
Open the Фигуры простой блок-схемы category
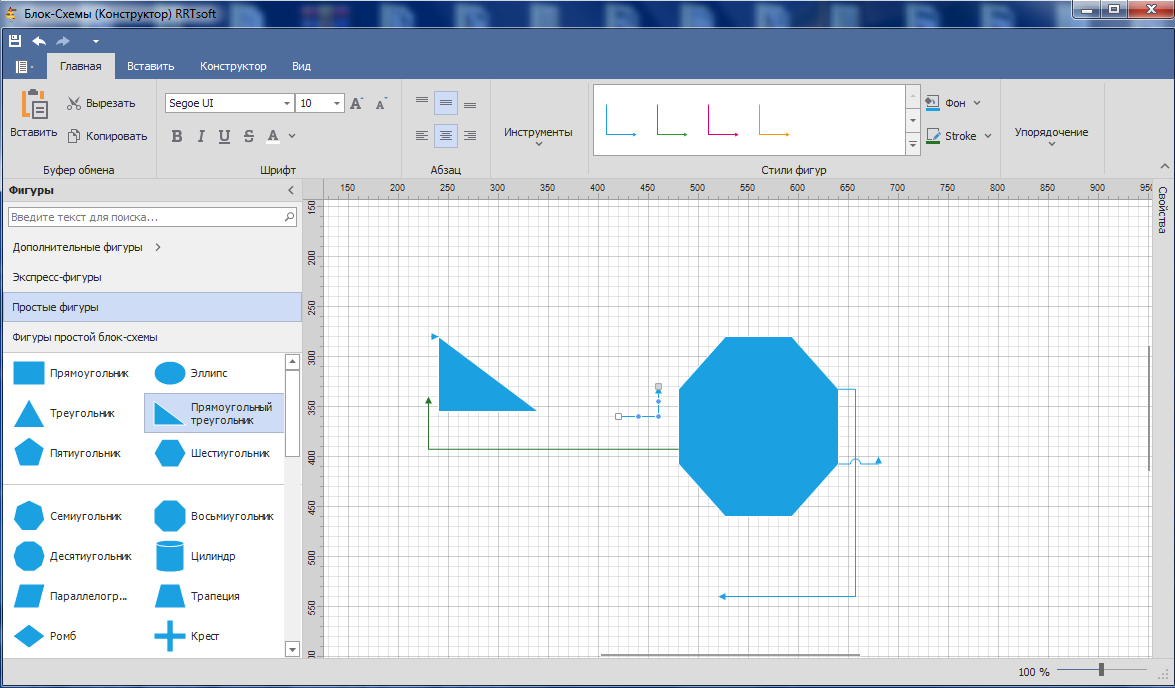85,337
